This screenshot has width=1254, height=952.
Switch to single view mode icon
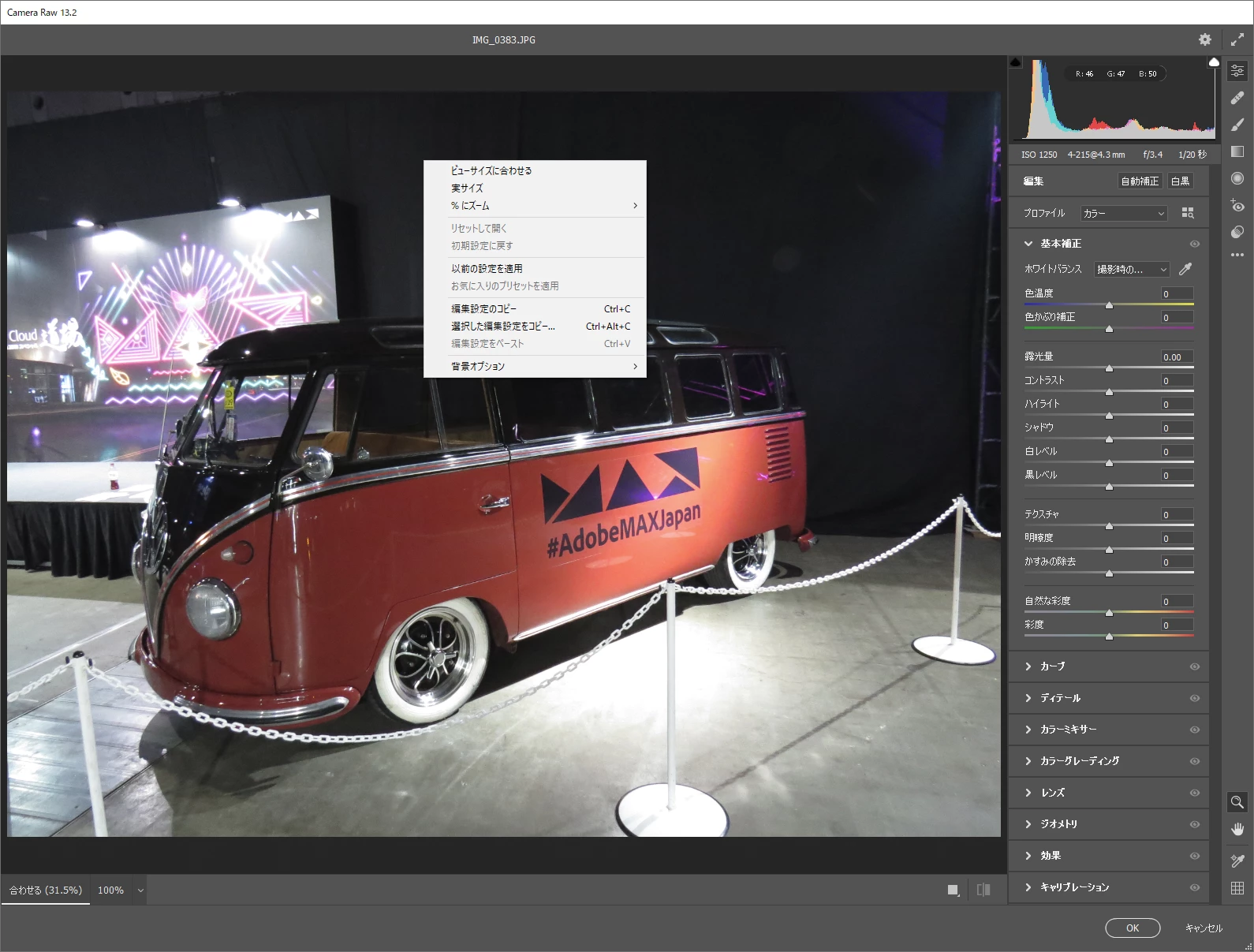point(954,890)
